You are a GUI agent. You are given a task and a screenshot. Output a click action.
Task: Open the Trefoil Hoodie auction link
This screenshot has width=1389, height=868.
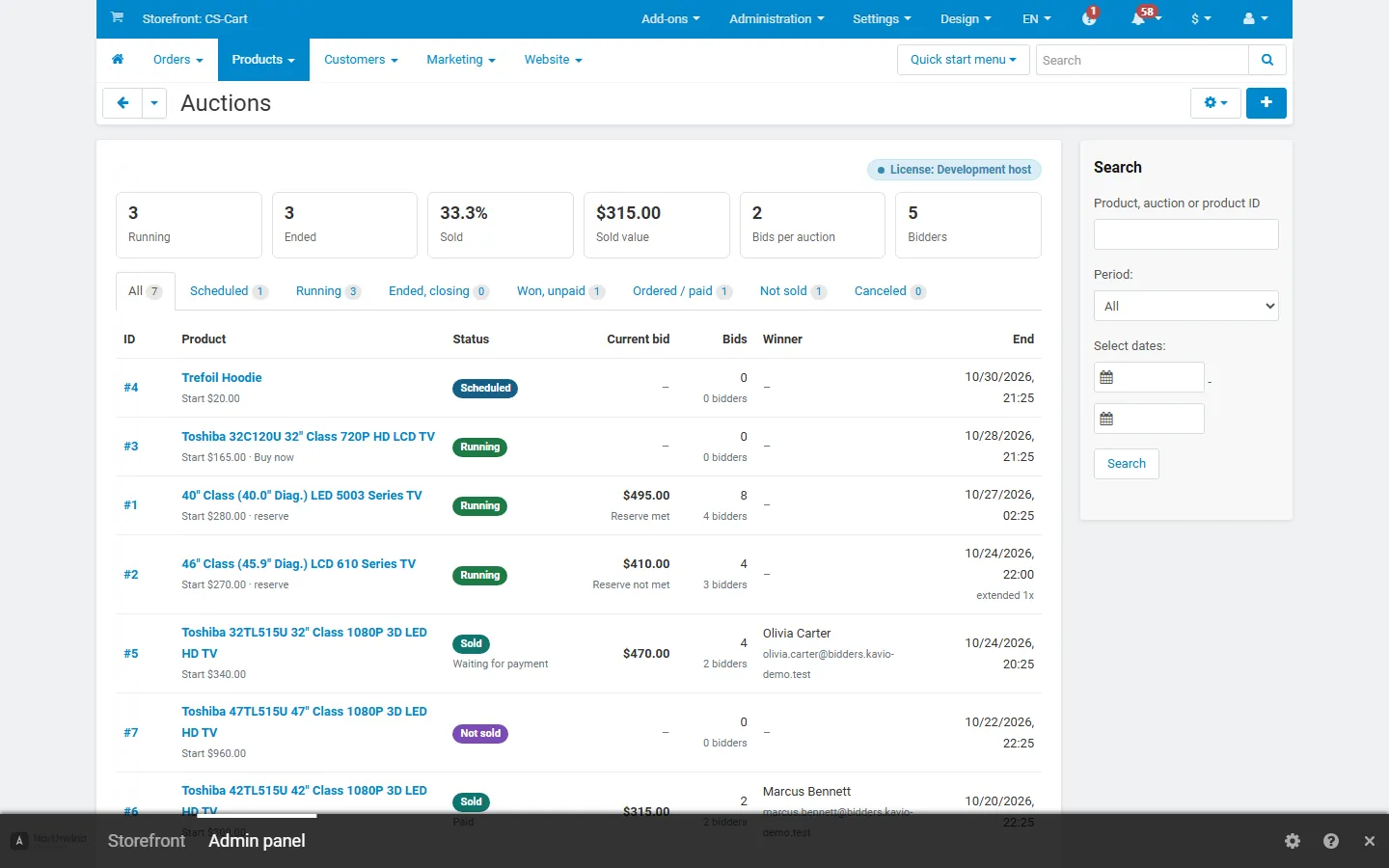click(x=222, y=377)
